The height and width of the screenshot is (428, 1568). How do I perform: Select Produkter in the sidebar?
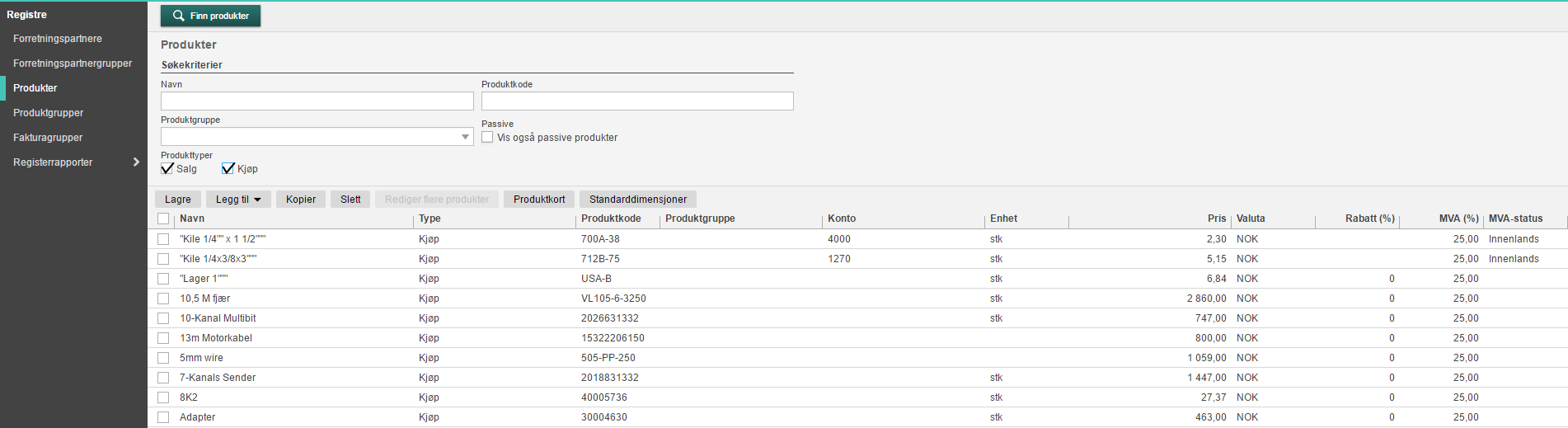pyautogui.click(x=35, y=88)
